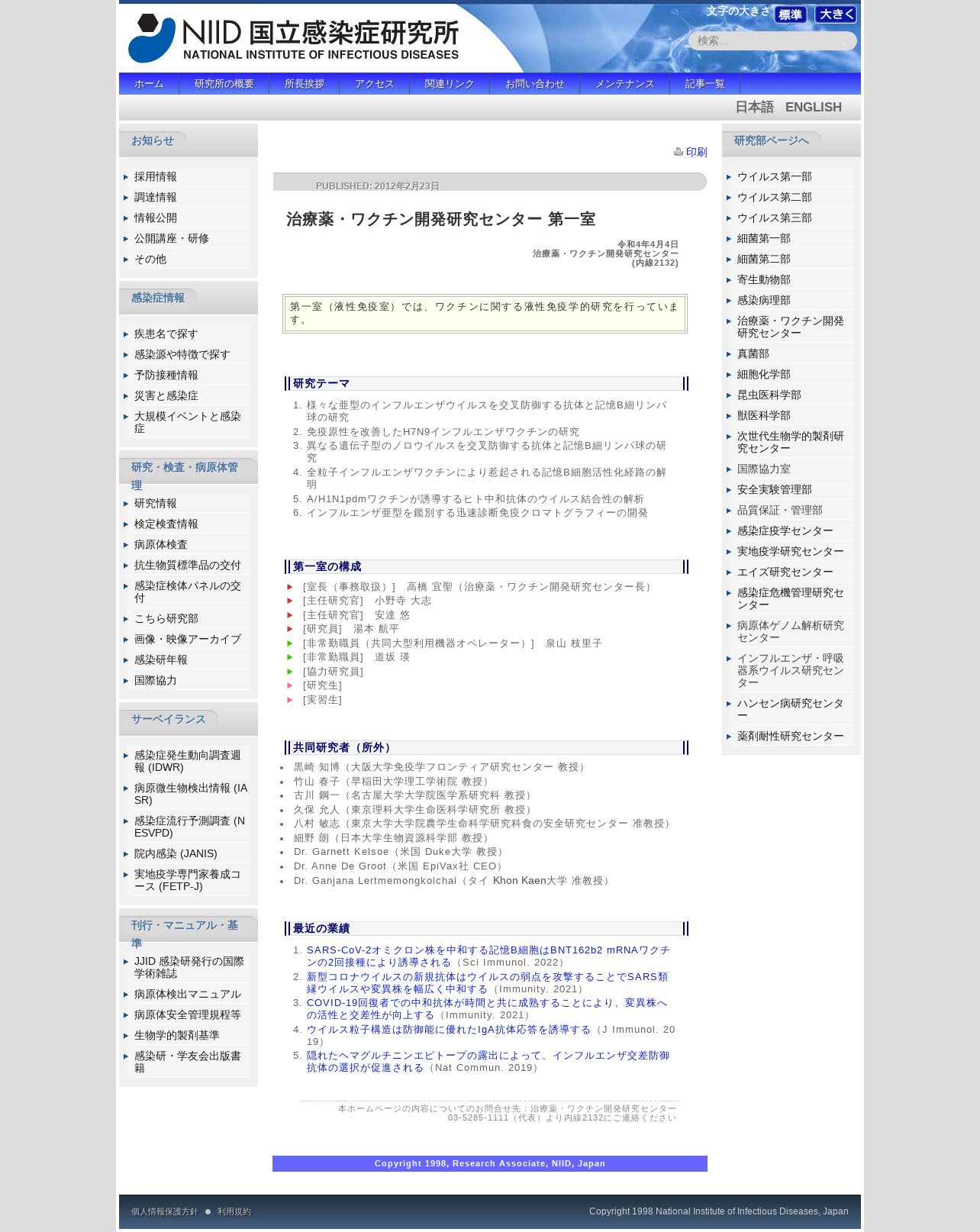Open 個人情報保護方針 footer link
Viewport: 980px width, 1232px height.
[x=164, y=1212]
